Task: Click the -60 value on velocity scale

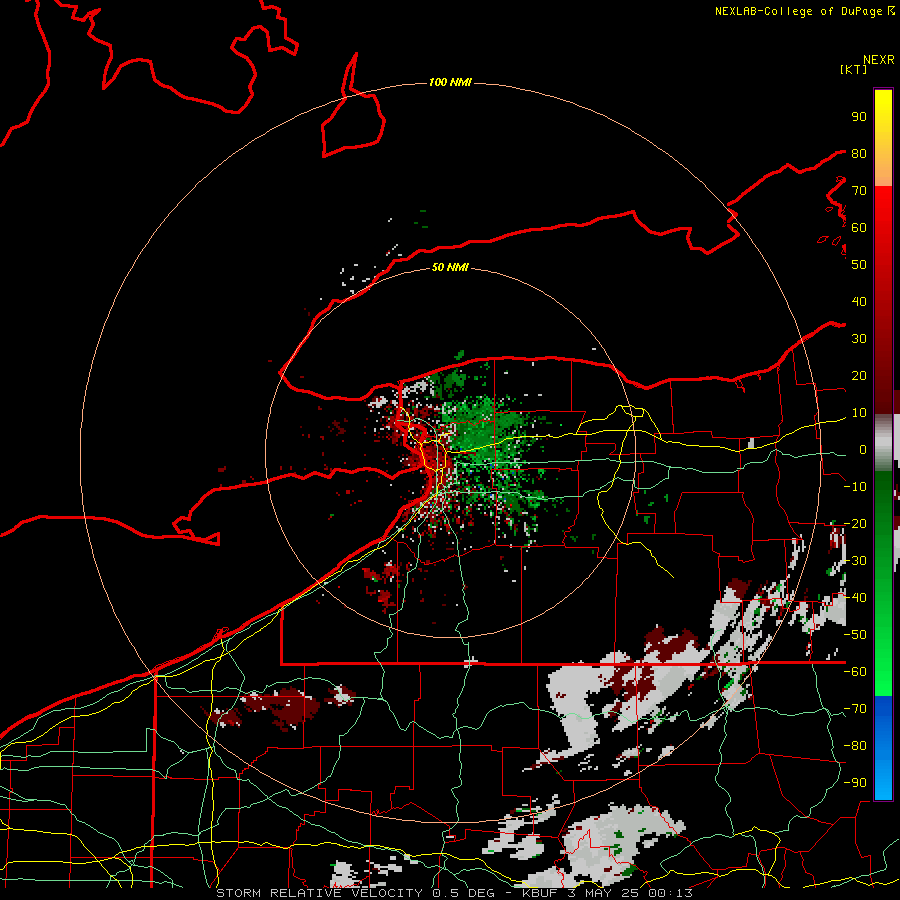Action: [x=855, y=672]
